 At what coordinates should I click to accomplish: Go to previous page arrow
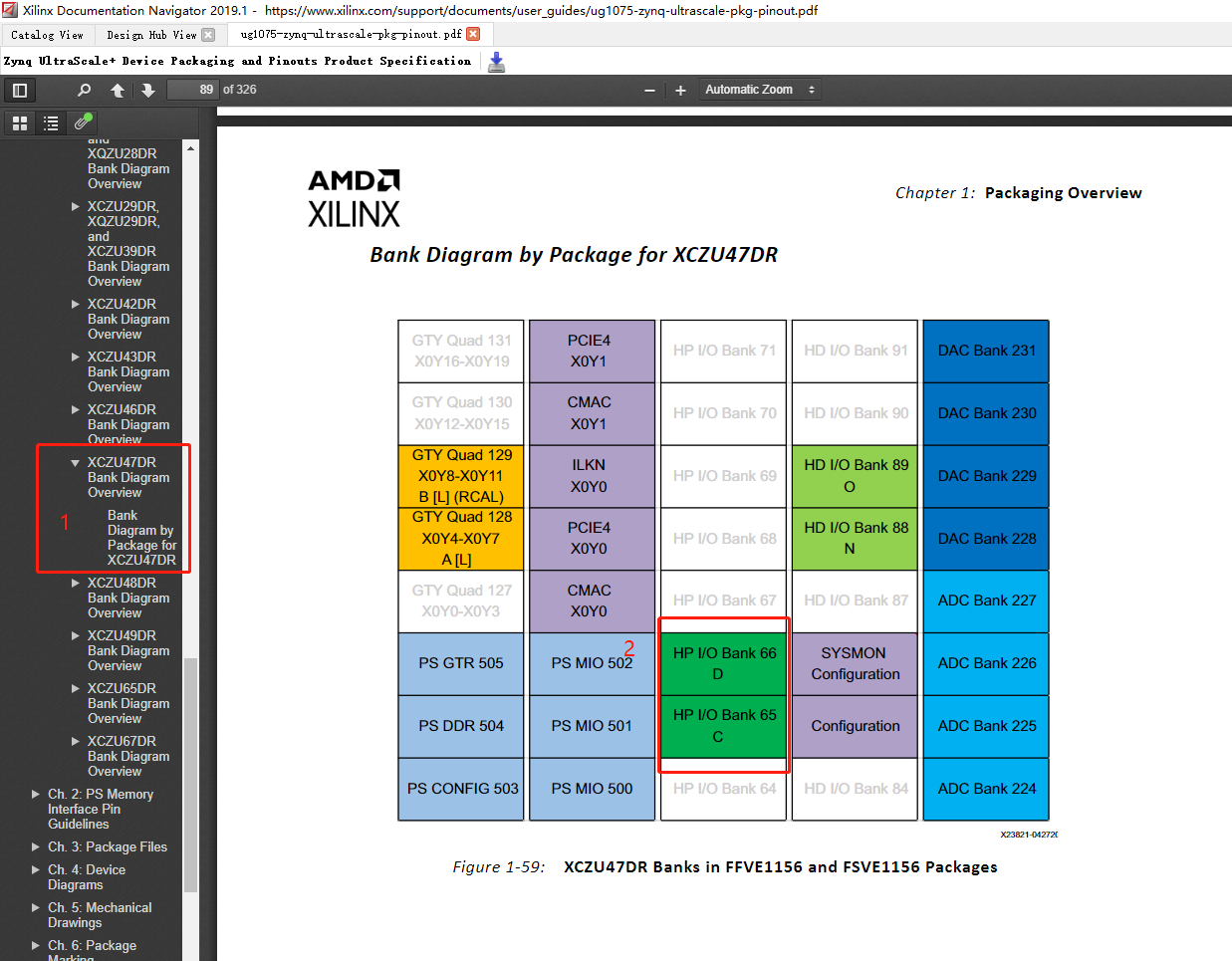point(118,90)
